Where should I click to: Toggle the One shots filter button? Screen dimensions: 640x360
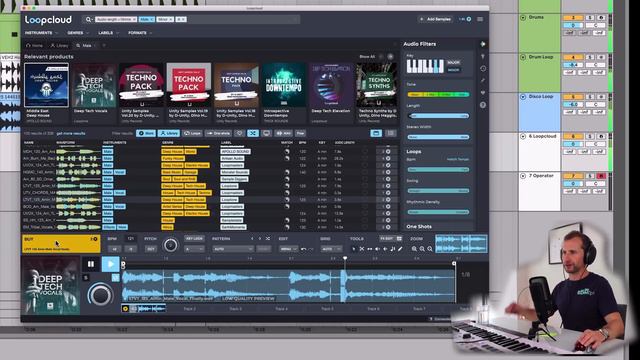(218, 133)
